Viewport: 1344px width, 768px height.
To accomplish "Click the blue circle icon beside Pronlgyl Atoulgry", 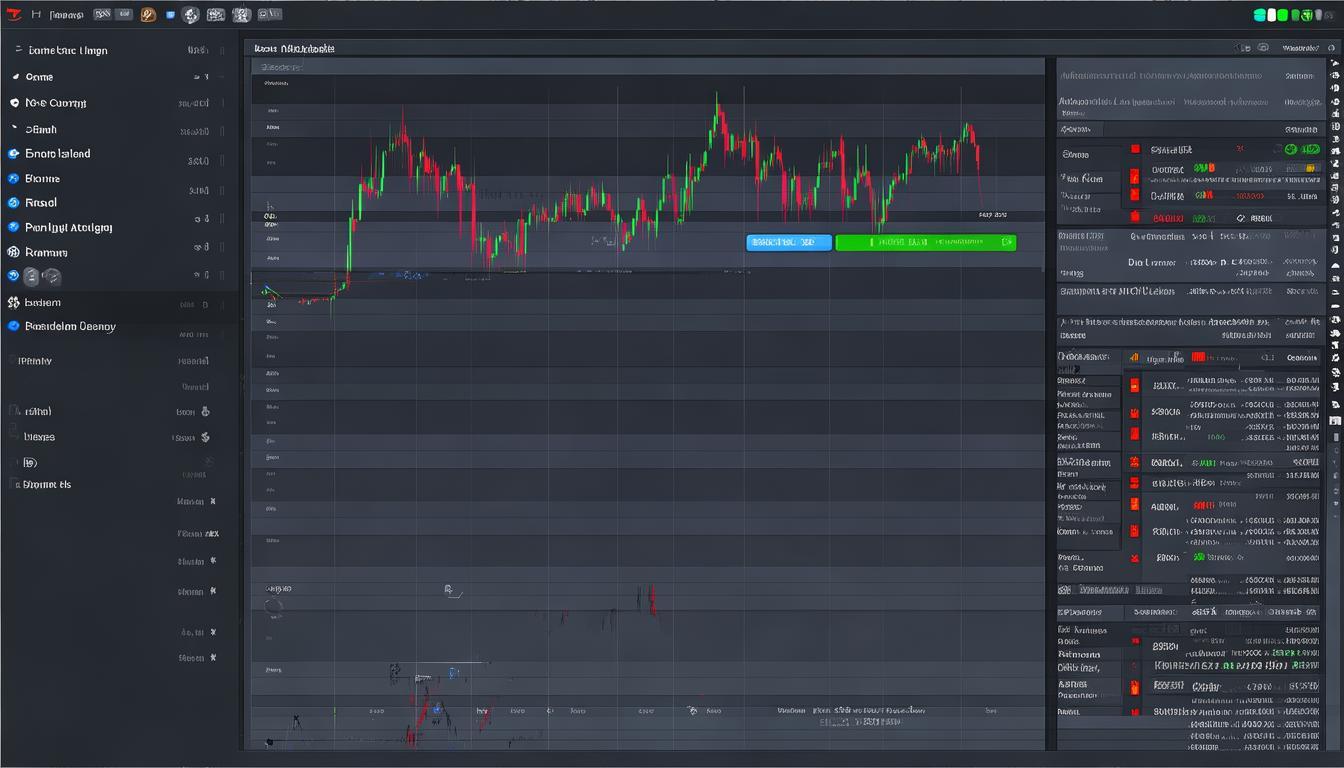I will tap(14, 228).
